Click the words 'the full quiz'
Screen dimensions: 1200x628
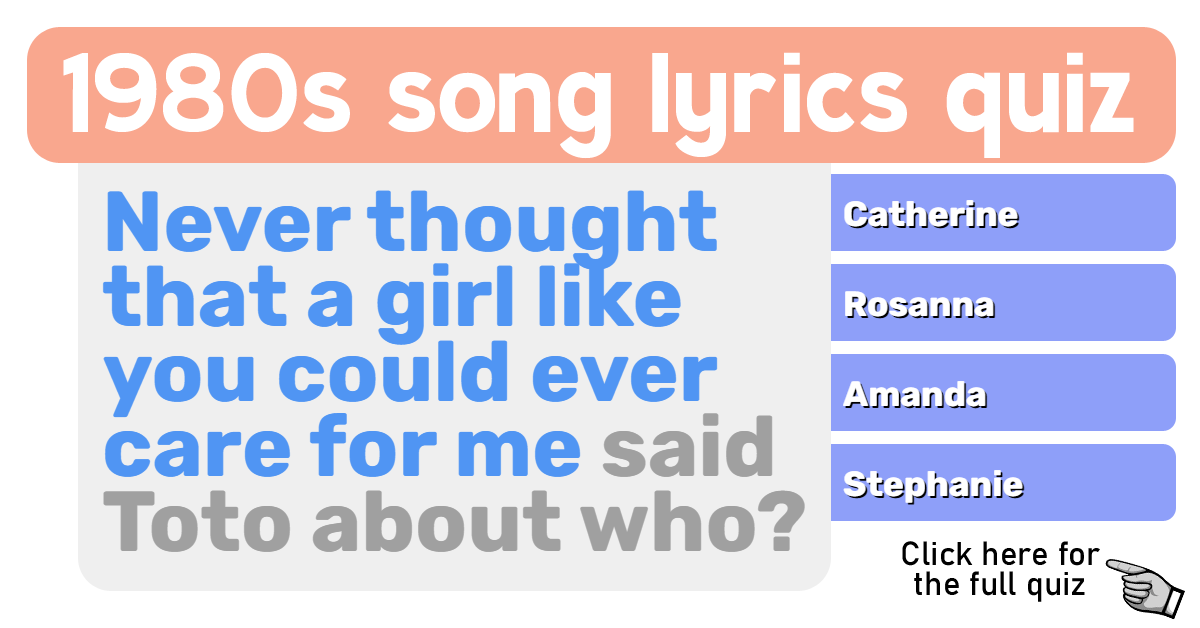click(x=999, y=584)
